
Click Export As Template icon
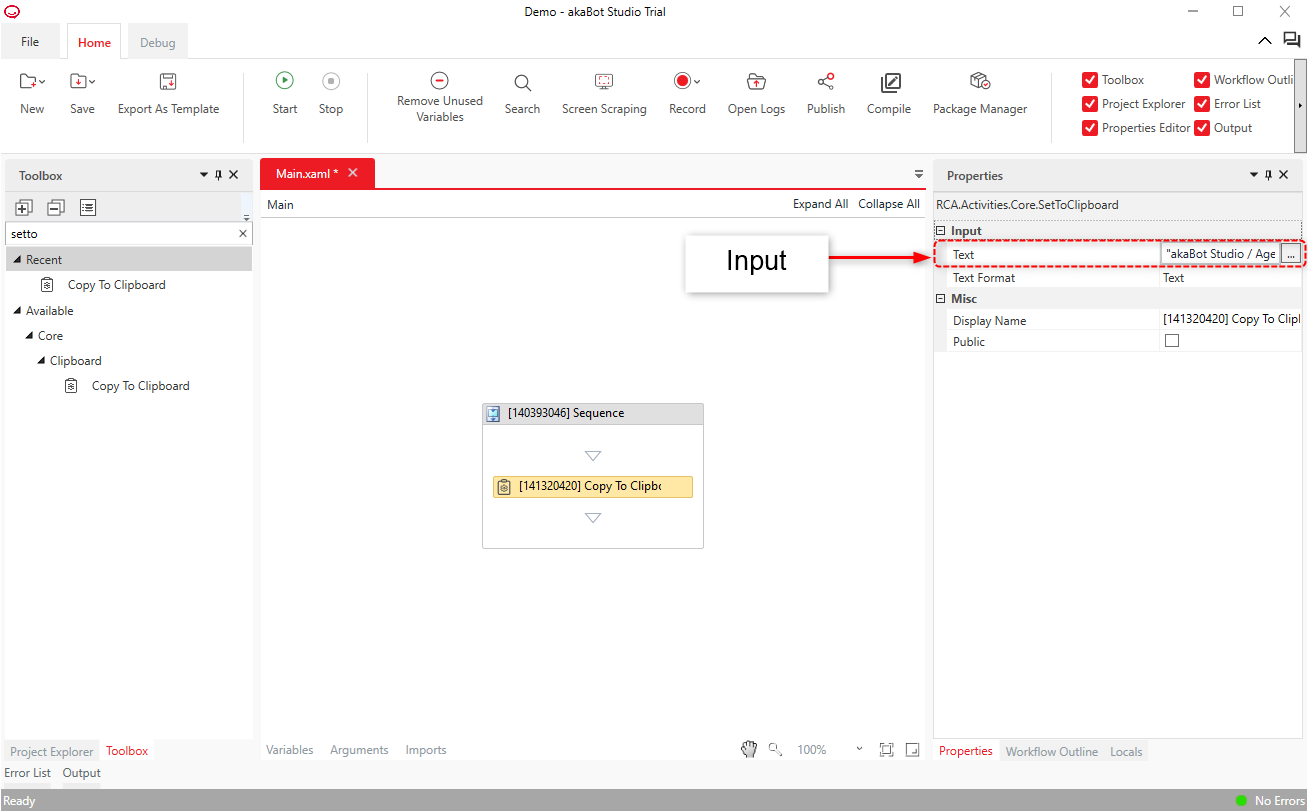click(168, 82)
